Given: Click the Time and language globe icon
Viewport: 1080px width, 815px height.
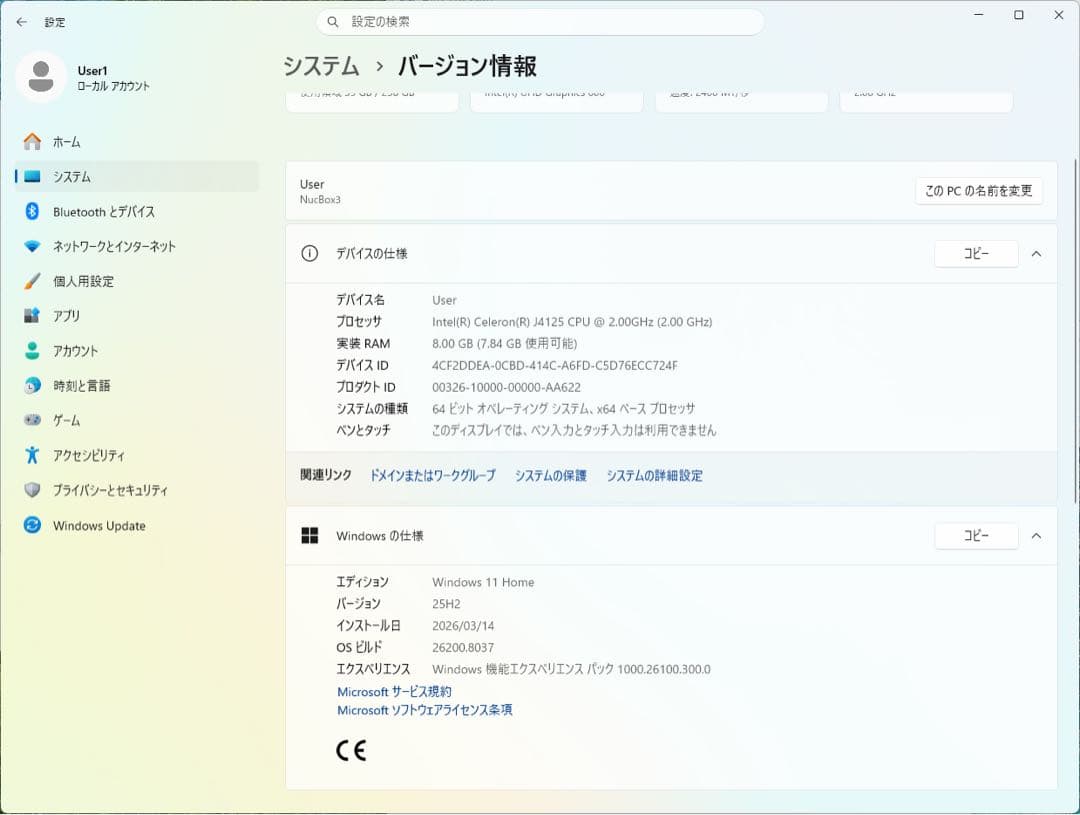Looking at the screenshot, I should tap(32, 385).
